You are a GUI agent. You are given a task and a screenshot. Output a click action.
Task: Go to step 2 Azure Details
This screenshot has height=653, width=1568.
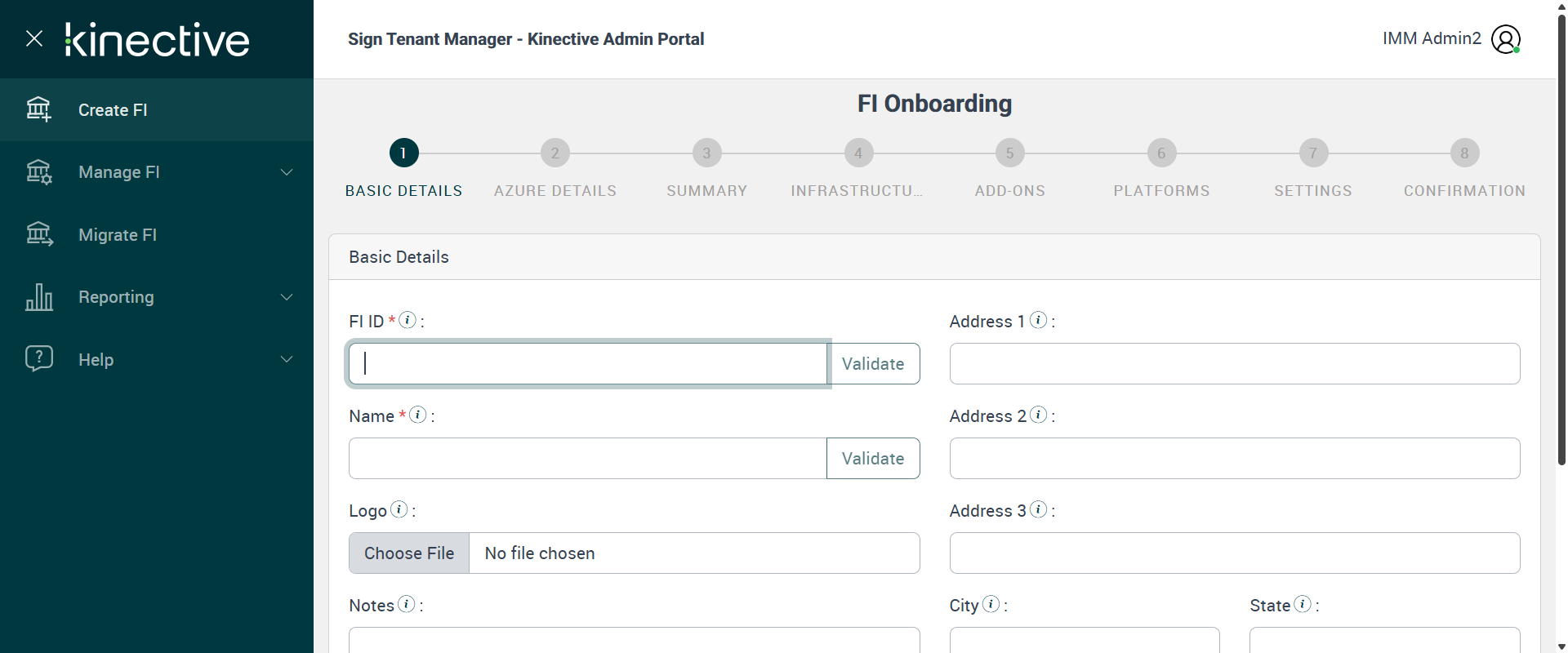[x=555, y=153]
